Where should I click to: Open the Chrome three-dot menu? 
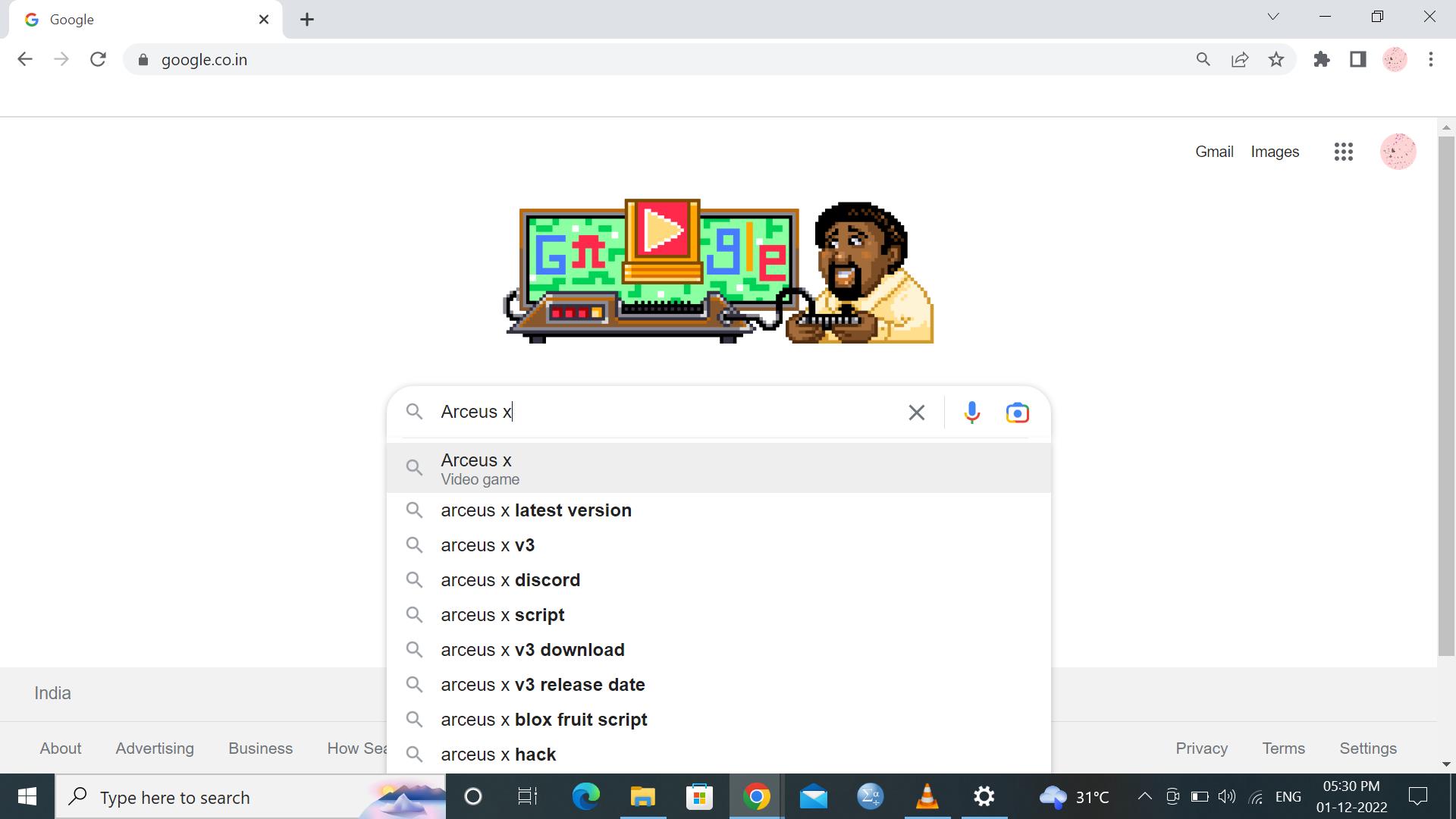coord(1431,59)
